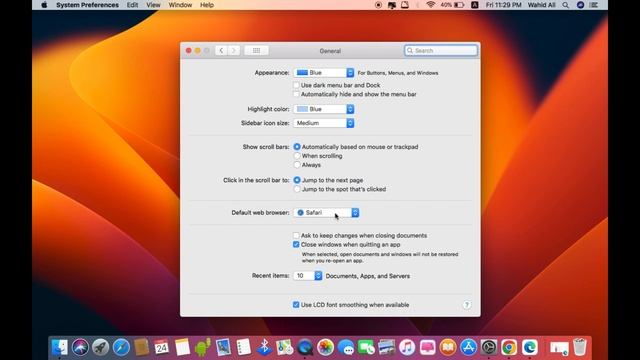
Task: Select Jump to the spot that's clicked
Action: (x=297, y=189)
